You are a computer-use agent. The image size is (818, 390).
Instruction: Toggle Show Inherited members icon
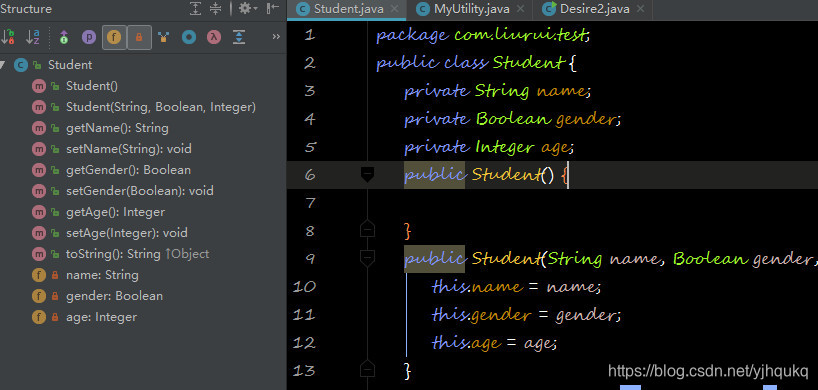coord(64,37)
